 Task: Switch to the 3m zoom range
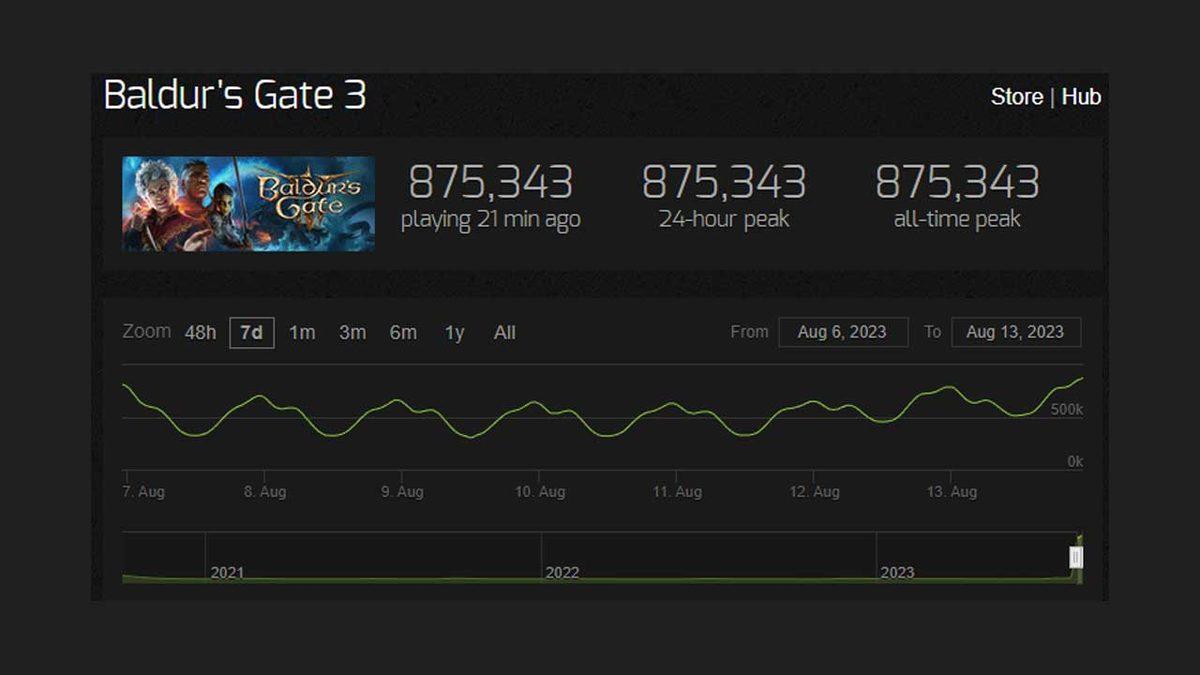point(352,332)
